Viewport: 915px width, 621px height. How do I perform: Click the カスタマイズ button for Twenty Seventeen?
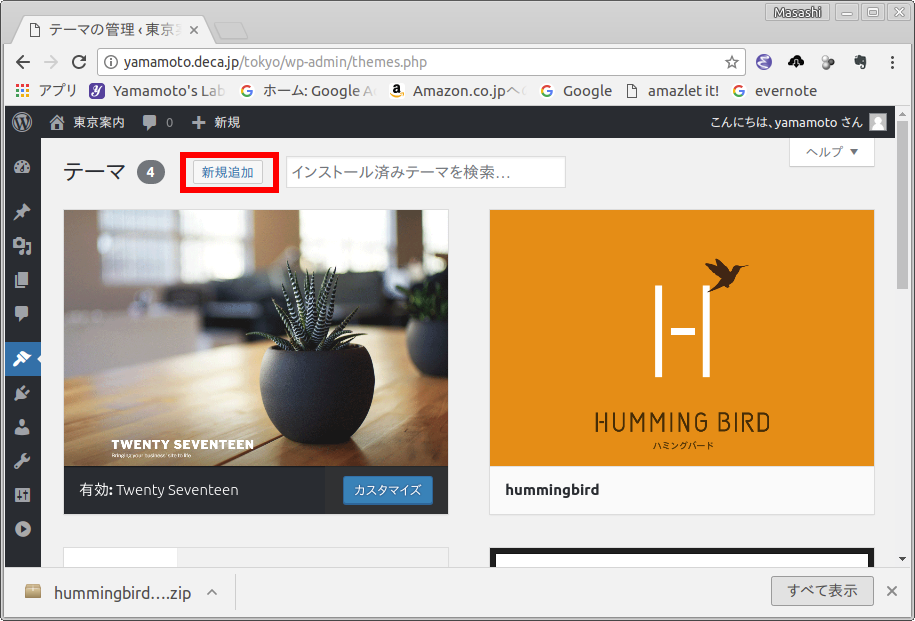click(388, 490)
